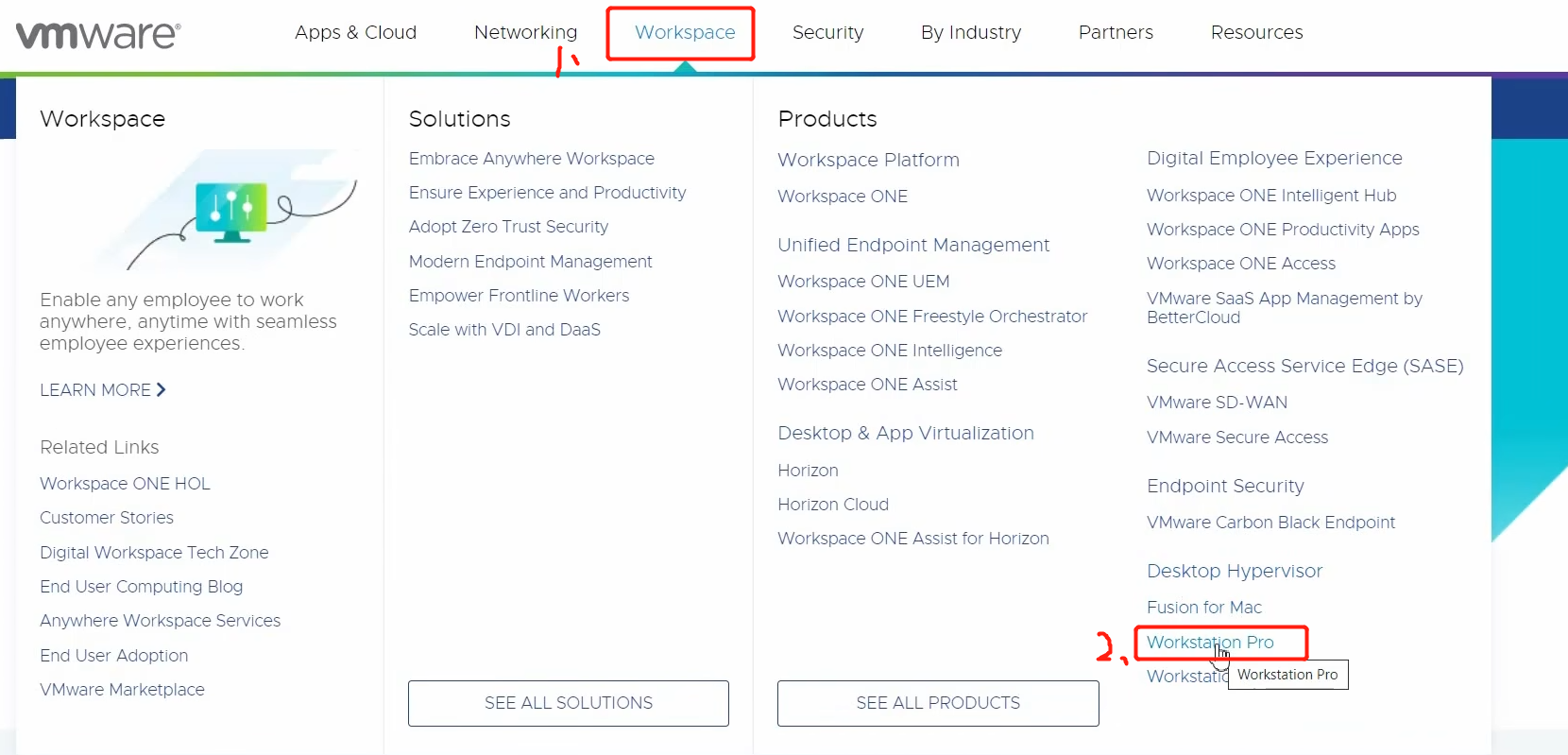1568x755 pixels.
Task: Open Digital Employee Experience heading
Action: 1274,158
